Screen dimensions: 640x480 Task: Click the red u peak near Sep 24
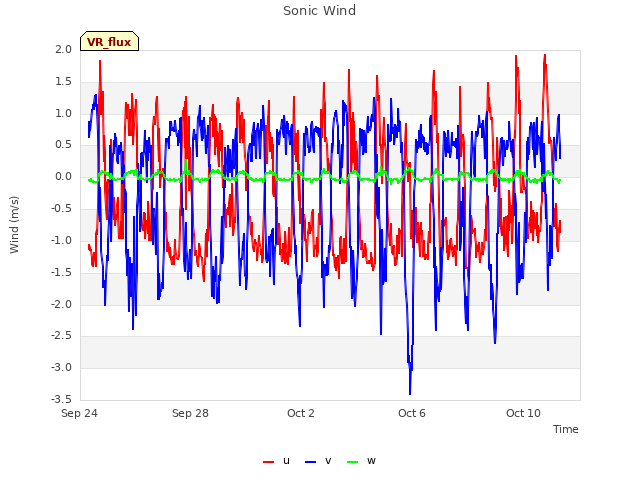[x=100, y=62]
